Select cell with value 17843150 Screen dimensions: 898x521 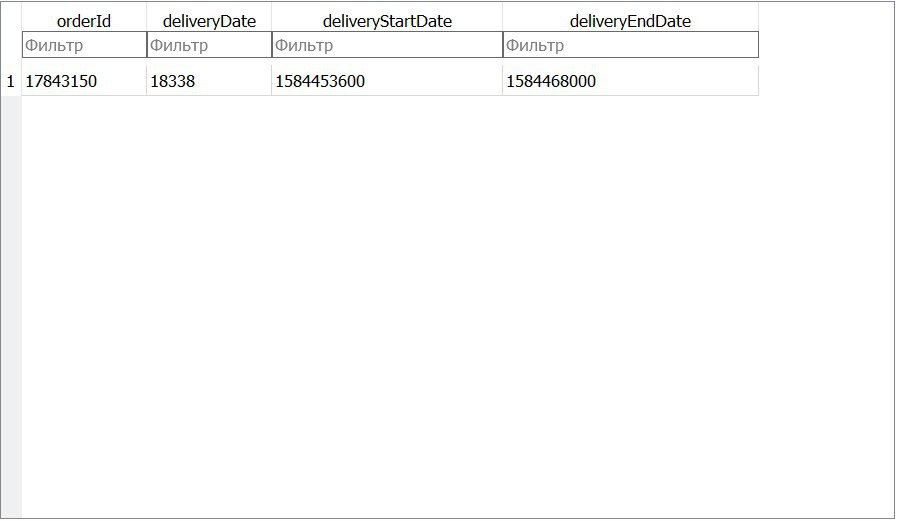[x=84, y=81]
